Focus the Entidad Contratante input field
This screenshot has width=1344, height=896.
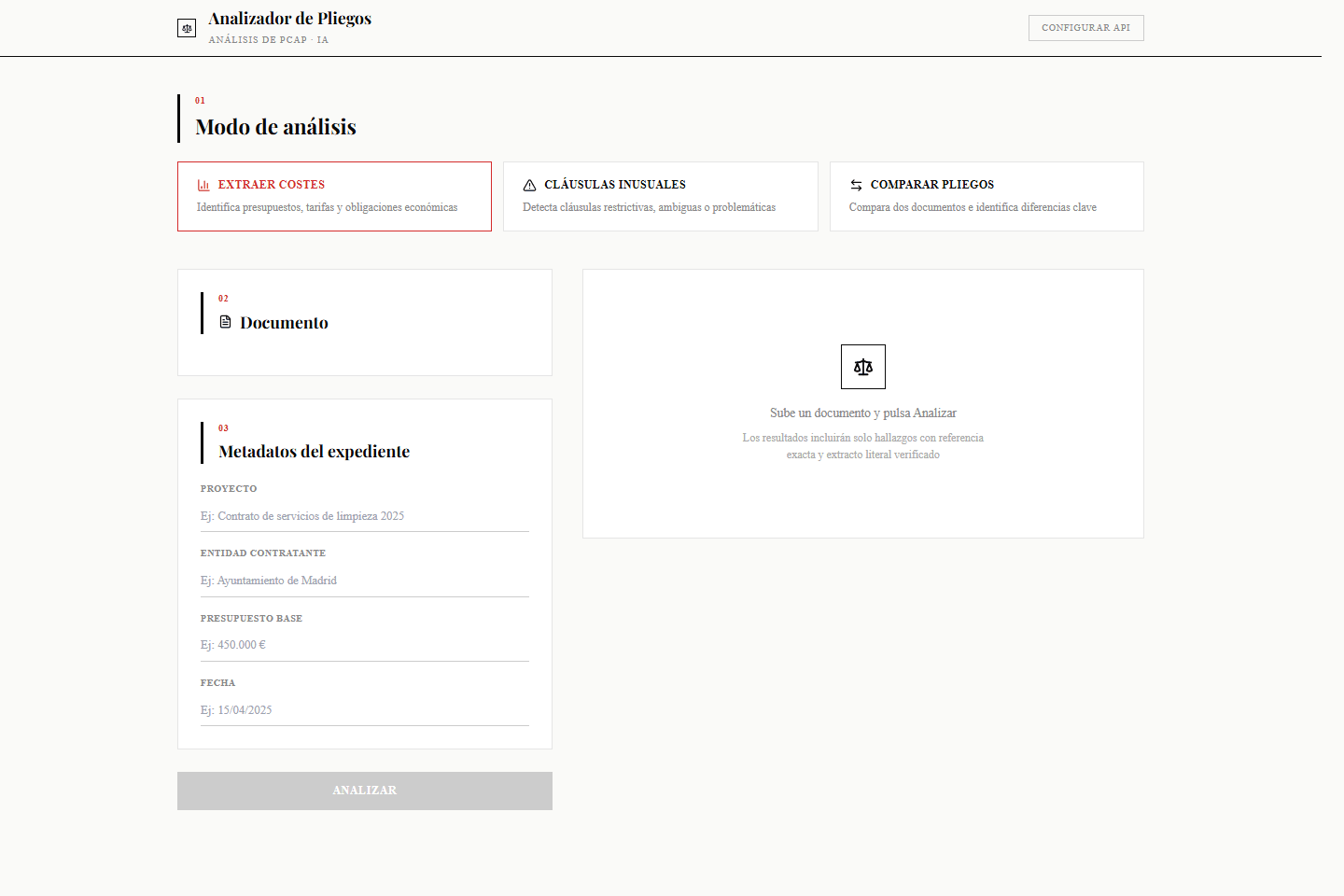(365, 581)
